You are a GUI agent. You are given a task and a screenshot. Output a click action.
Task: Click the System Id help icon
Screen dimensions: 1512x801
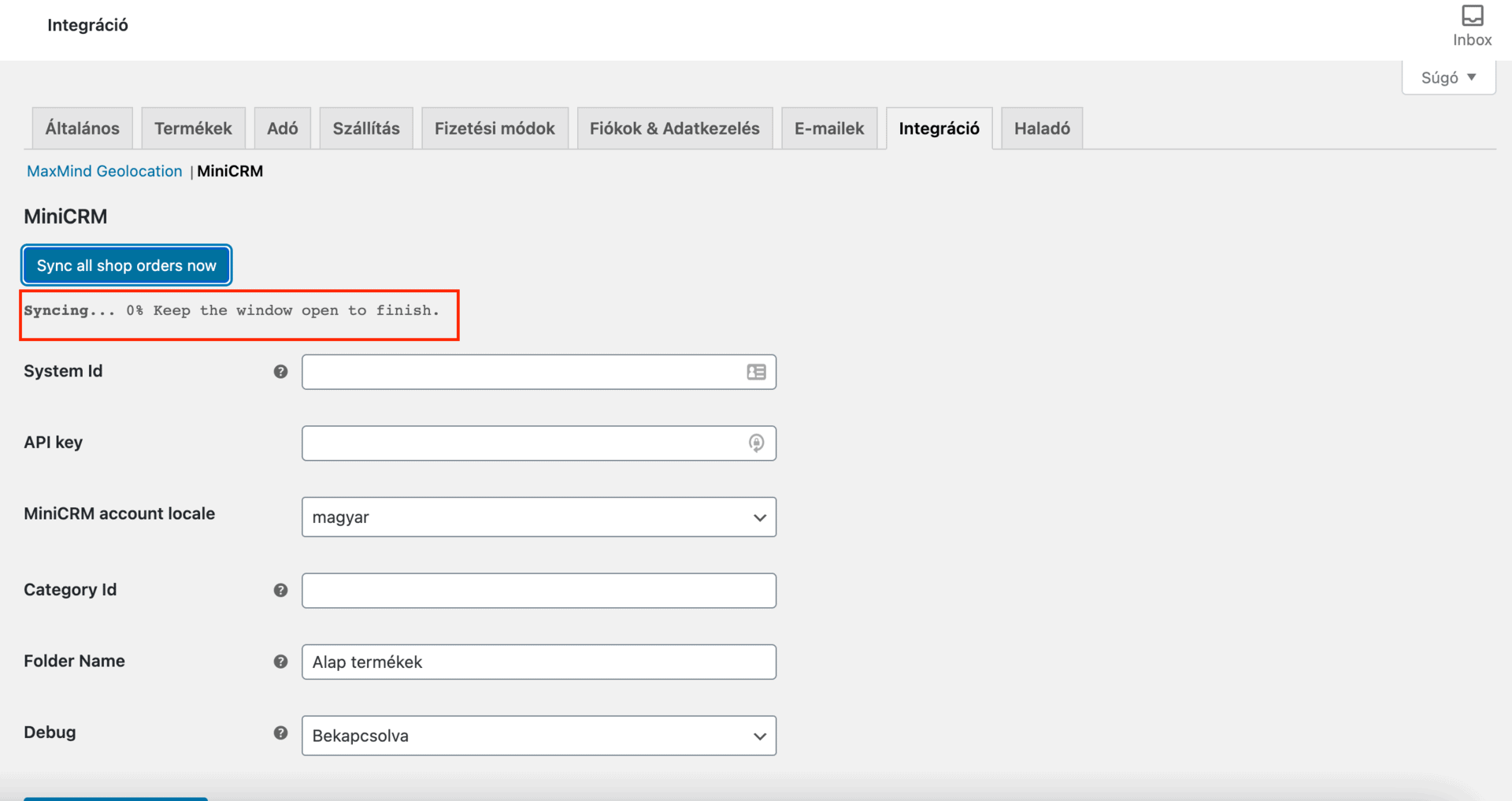(x=280, y=372)
